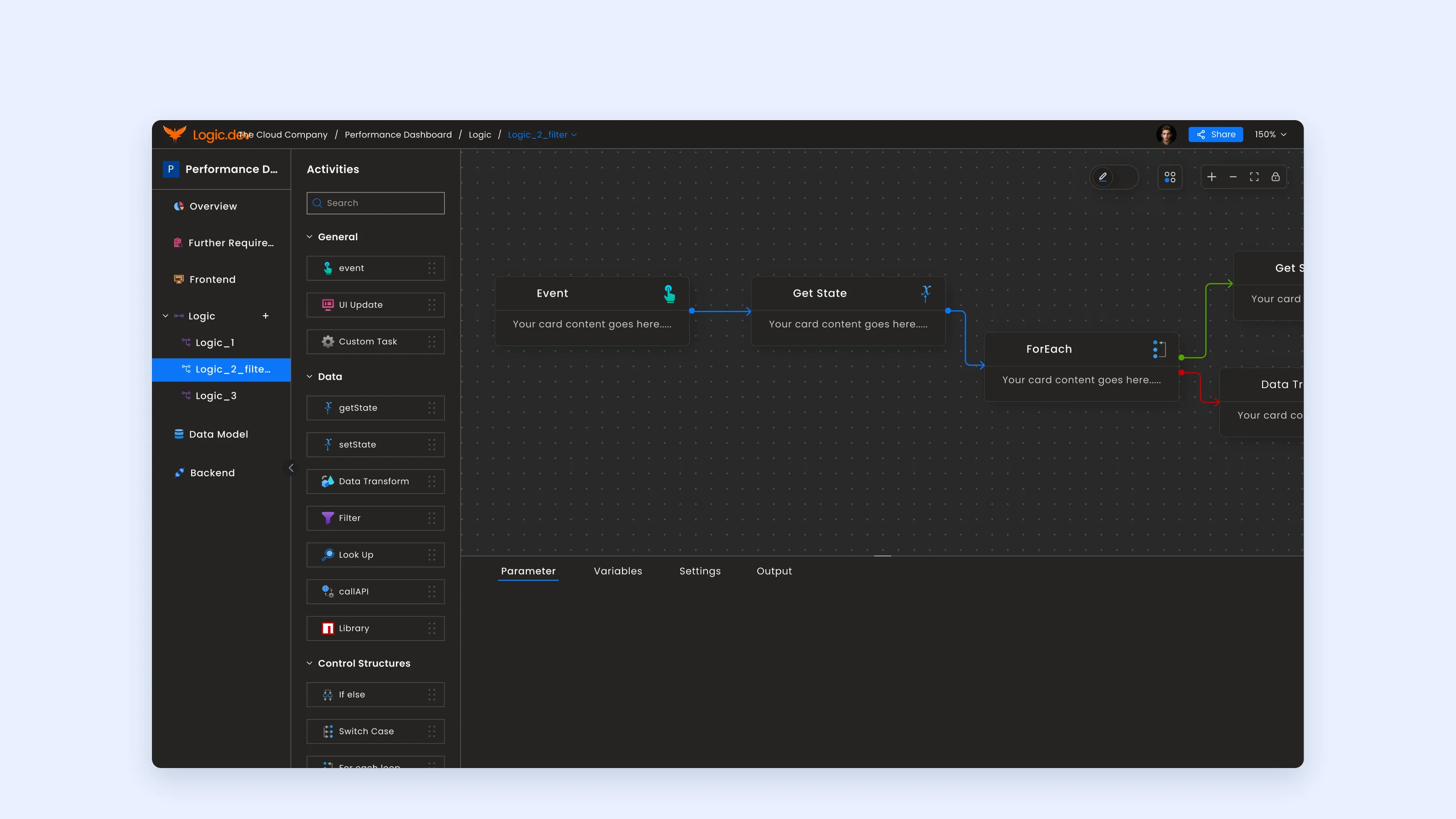
Task: Select the UI Update activity
Action: point(375,305)
